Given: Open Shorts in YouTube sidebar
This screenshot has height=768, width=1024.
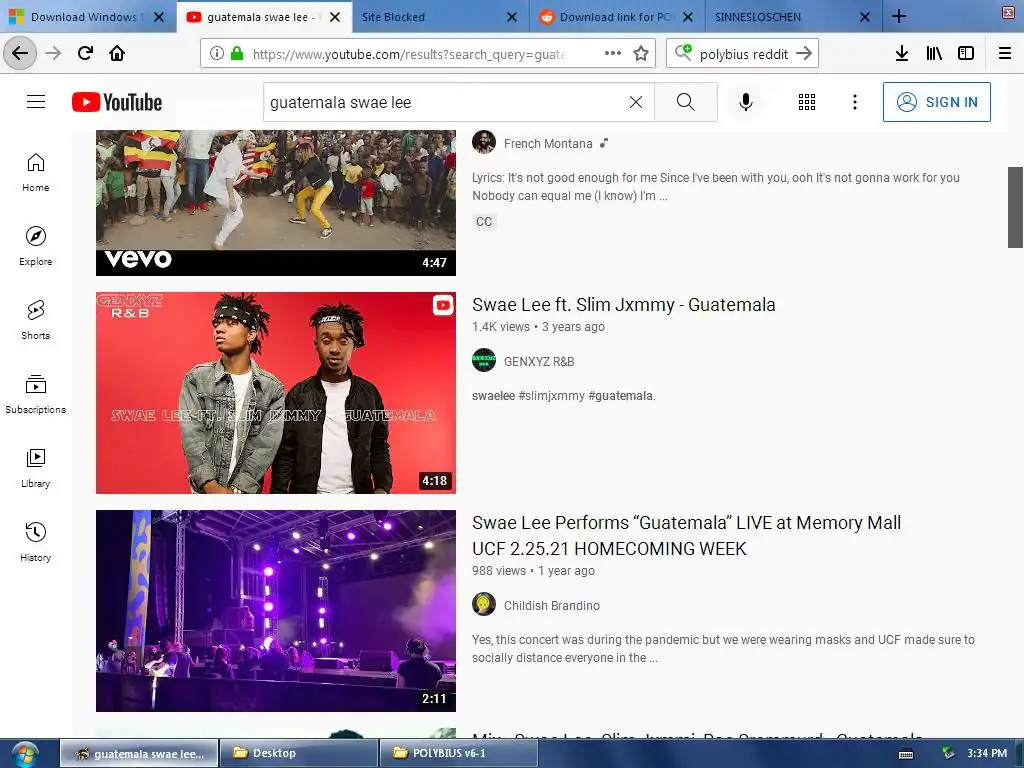Looking at the screenshot, I should pos(35,320).
